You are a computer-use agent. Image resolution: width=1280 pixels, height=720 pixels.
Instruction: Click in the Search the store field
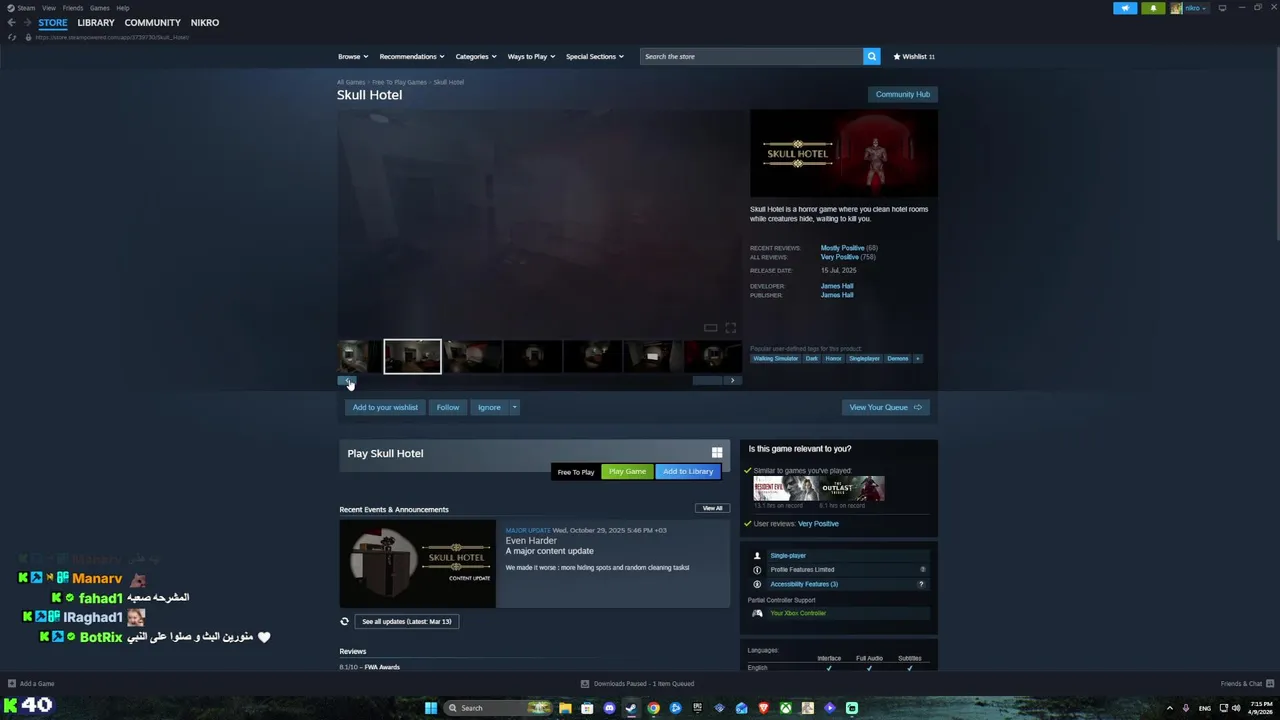751,56
